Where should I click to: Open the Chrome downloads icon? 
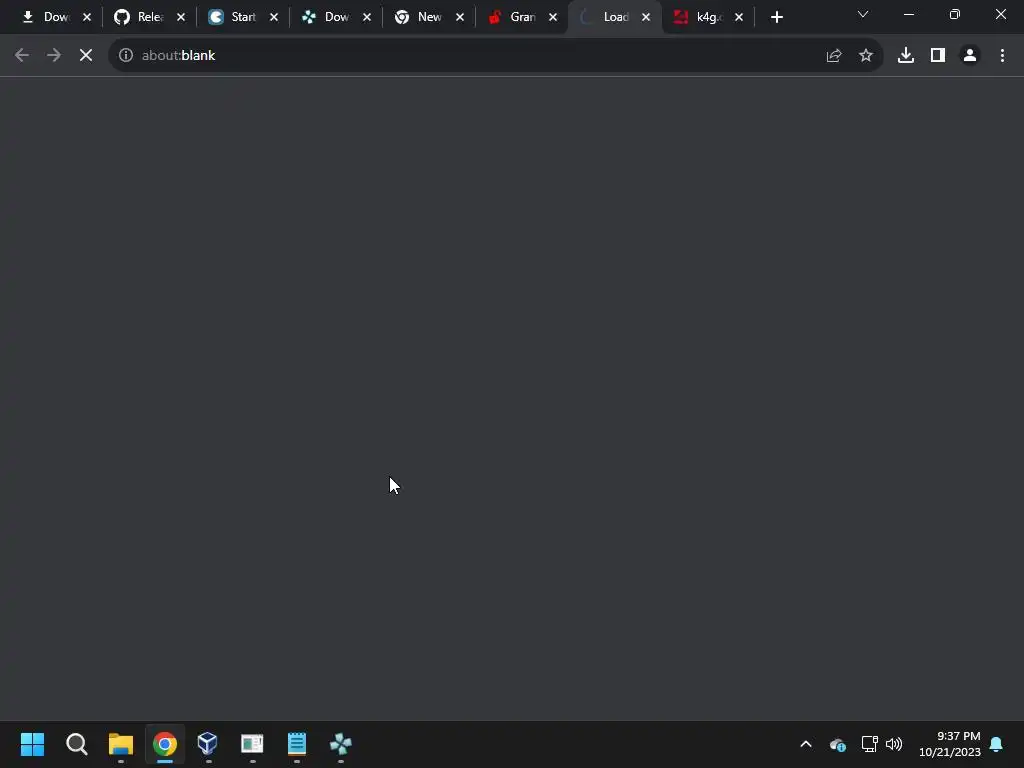tap(905, 56)
